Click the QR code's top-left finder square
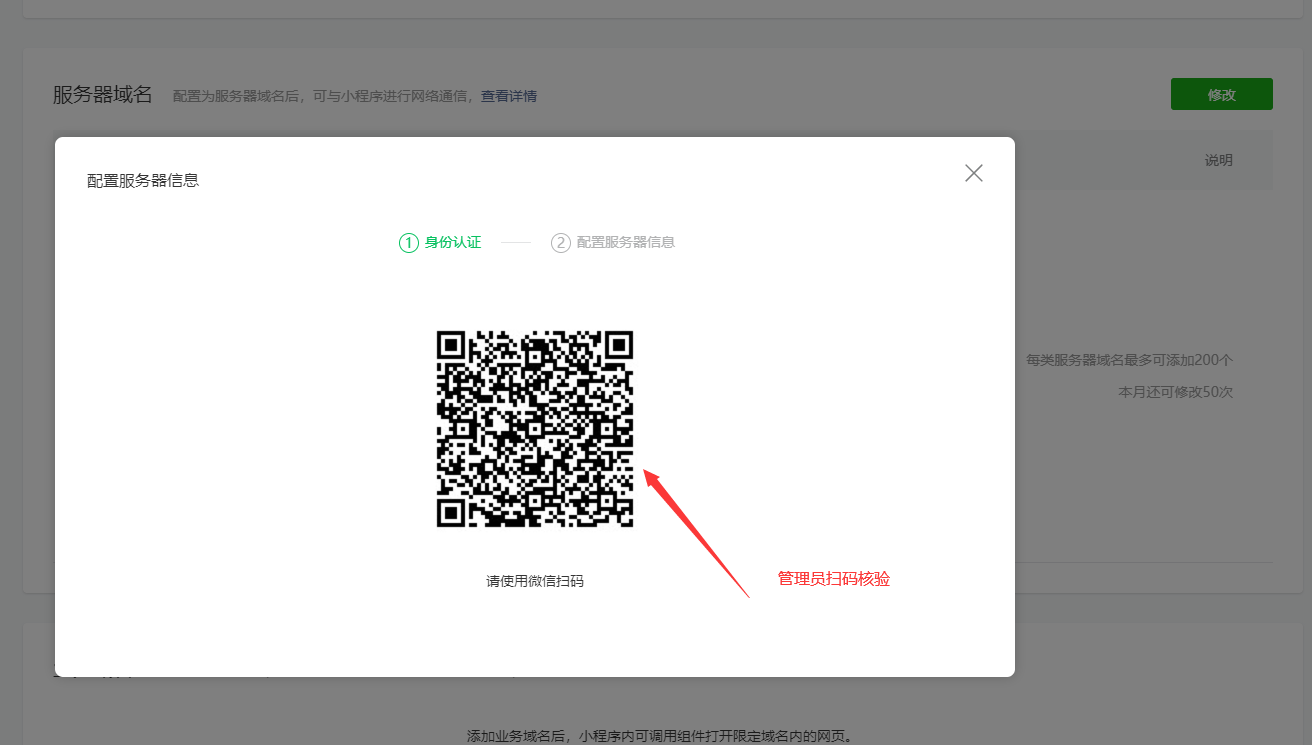This screenshot has height=745, width=1312. 452,346
